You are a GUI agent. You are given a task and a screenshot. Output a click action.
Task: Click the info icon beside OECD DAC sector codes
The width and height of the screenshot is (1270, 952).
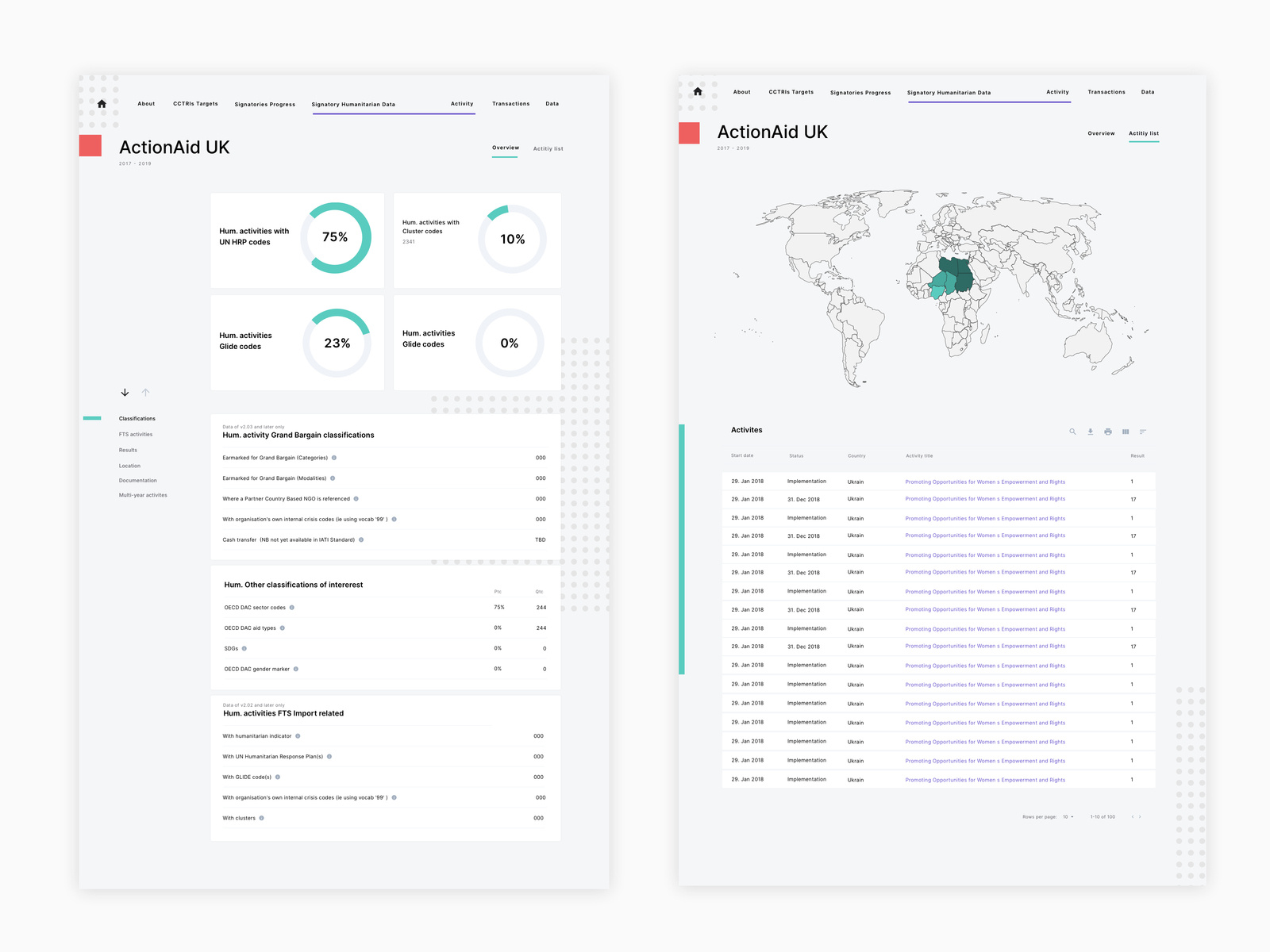(292, 607)
